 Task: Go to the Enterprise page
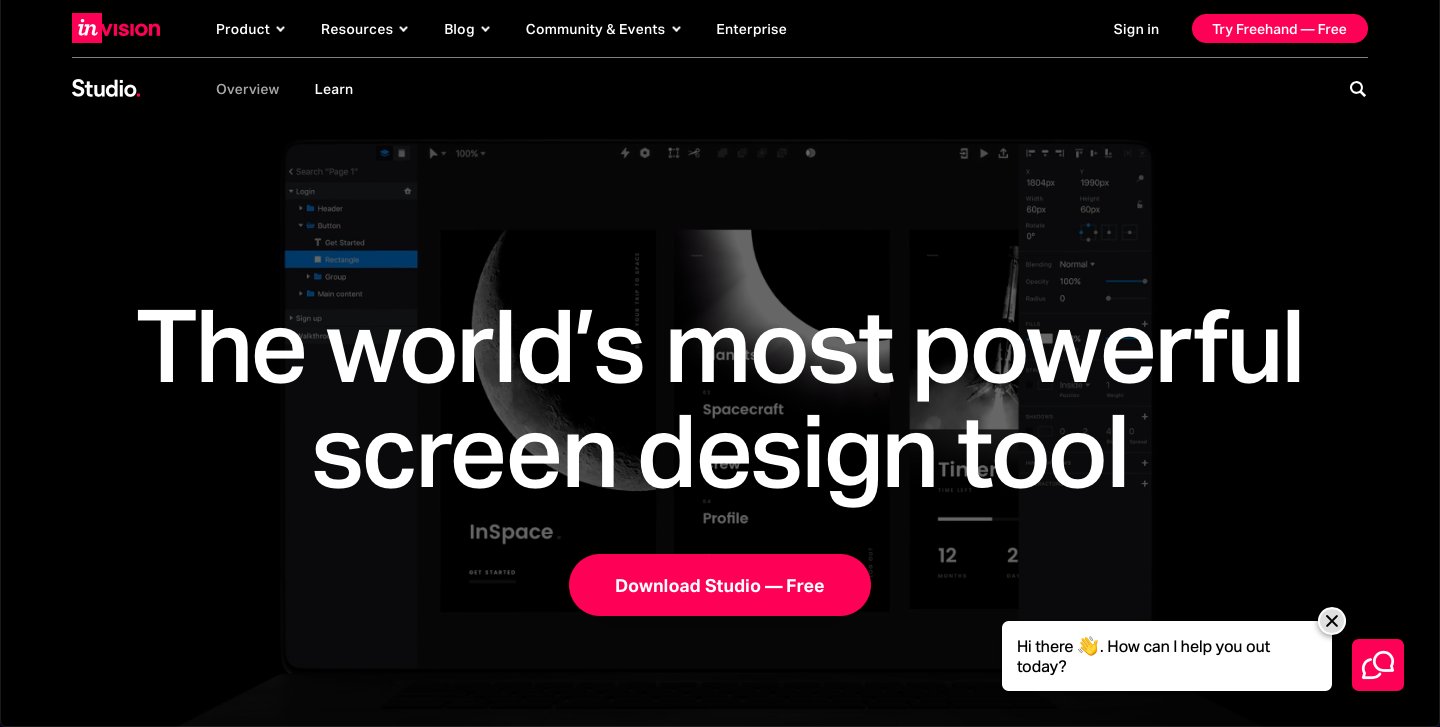pyautogui.click(x=751, y=29)
